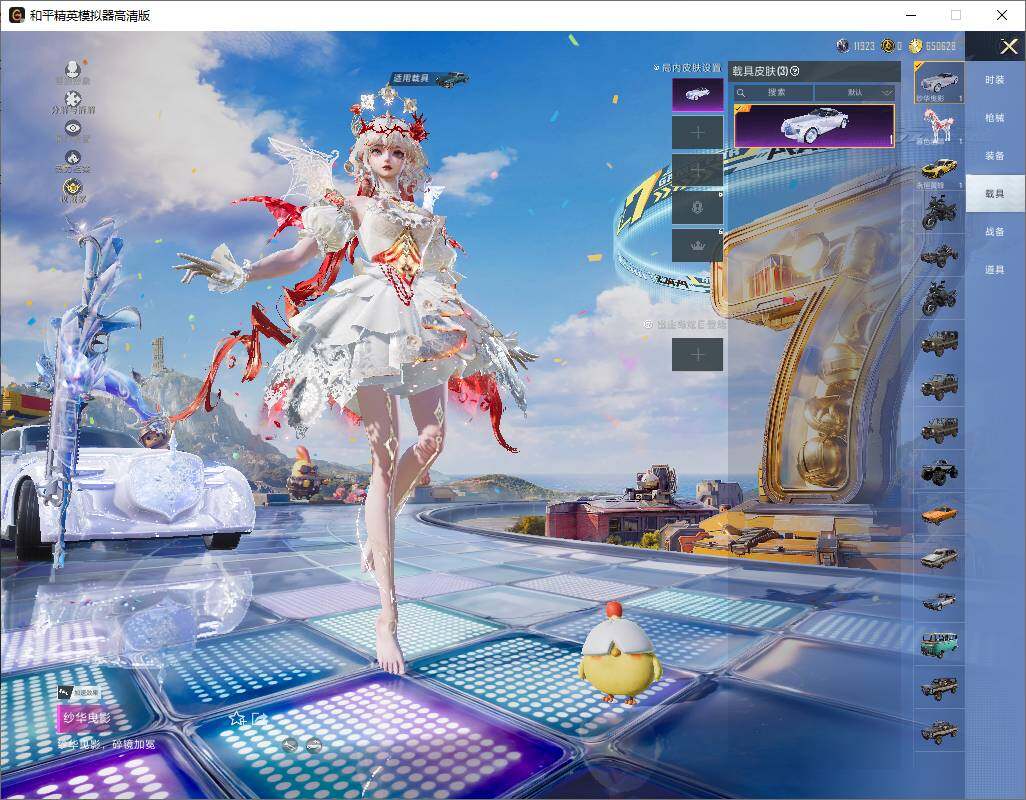1026x800 pixels.
Task: Click the 纱华电影 skin name label
Action: tap(86, 718)
